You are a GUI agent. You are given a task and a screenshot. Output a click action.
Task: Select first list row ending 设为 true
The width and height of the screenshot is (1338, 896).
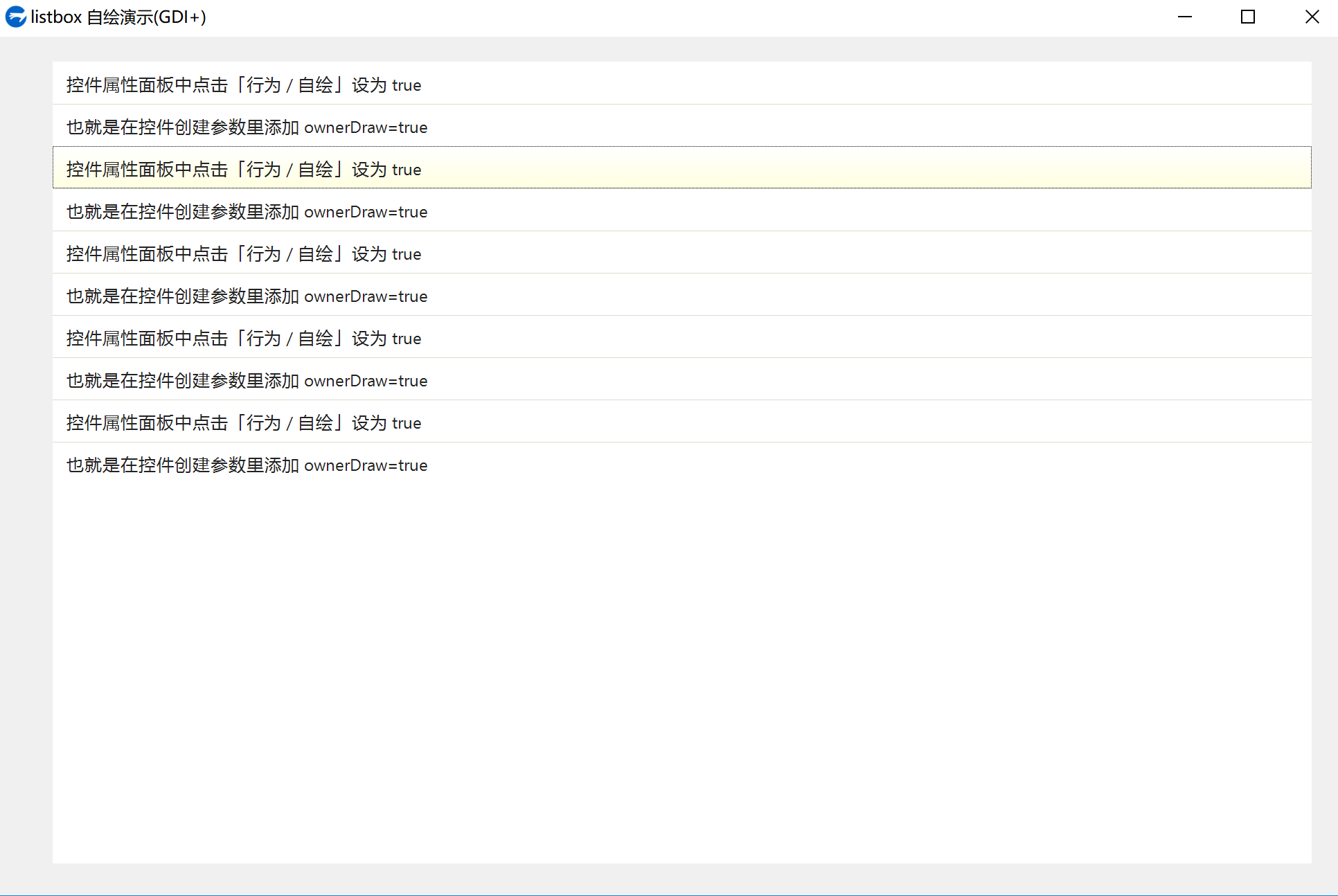pos(681,83)
